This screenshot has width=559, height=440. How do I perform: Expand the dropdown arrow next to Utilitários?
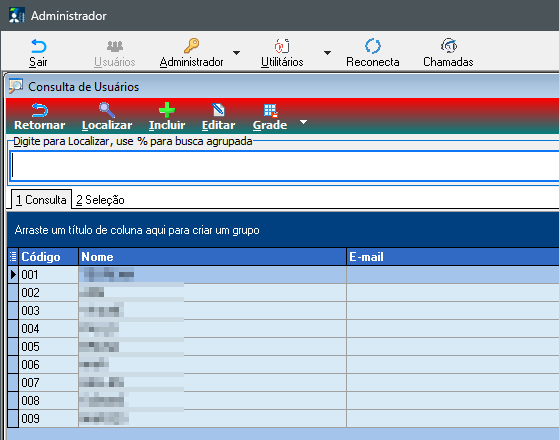(x=327, y=53)
